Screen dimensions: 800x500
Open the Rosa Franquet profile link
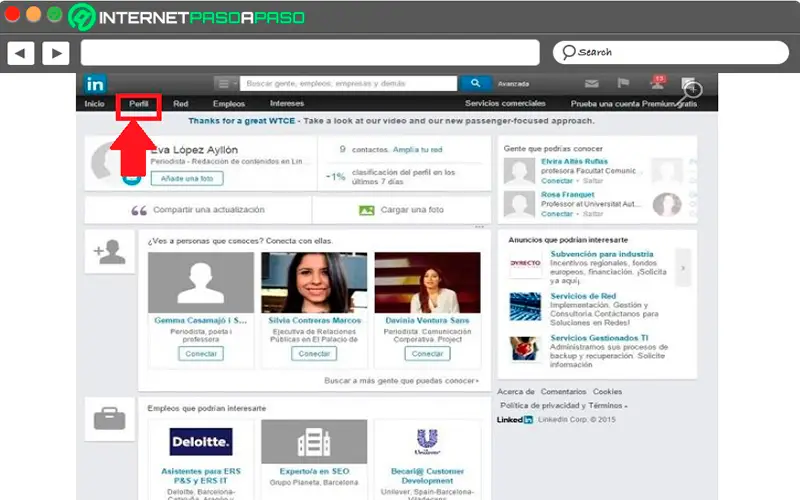tap(568, 194)
